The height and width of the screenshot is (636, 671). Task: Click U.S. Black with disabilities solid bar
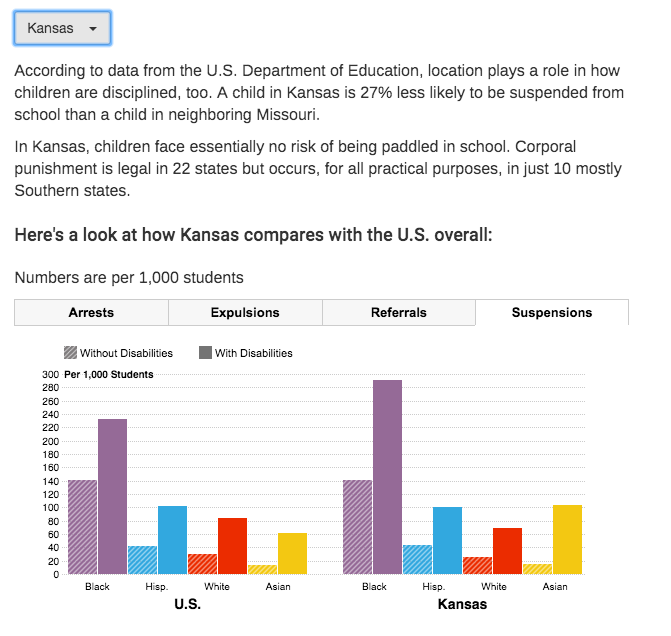pyautogui.click(x=112, y=496)
